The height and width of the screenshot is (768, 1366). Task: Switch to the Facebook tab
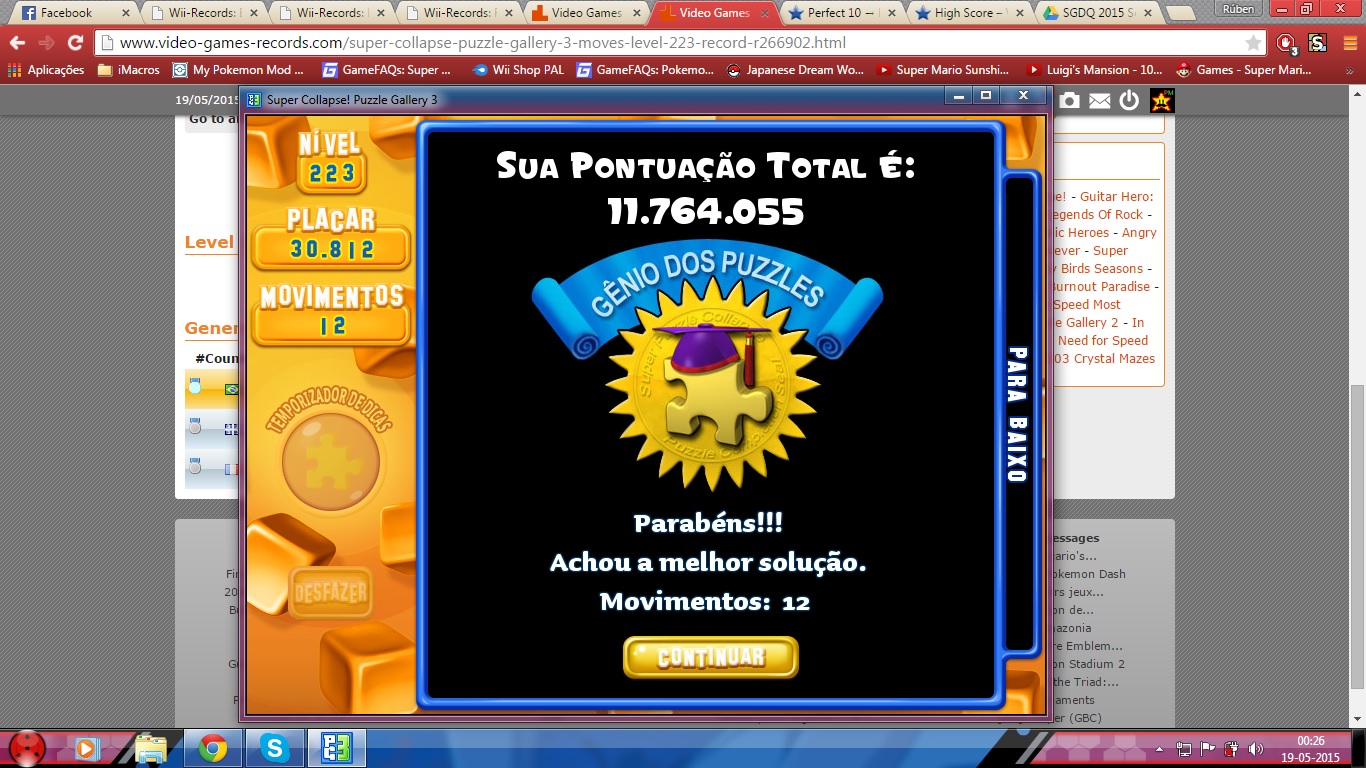(x=66, y=14)
